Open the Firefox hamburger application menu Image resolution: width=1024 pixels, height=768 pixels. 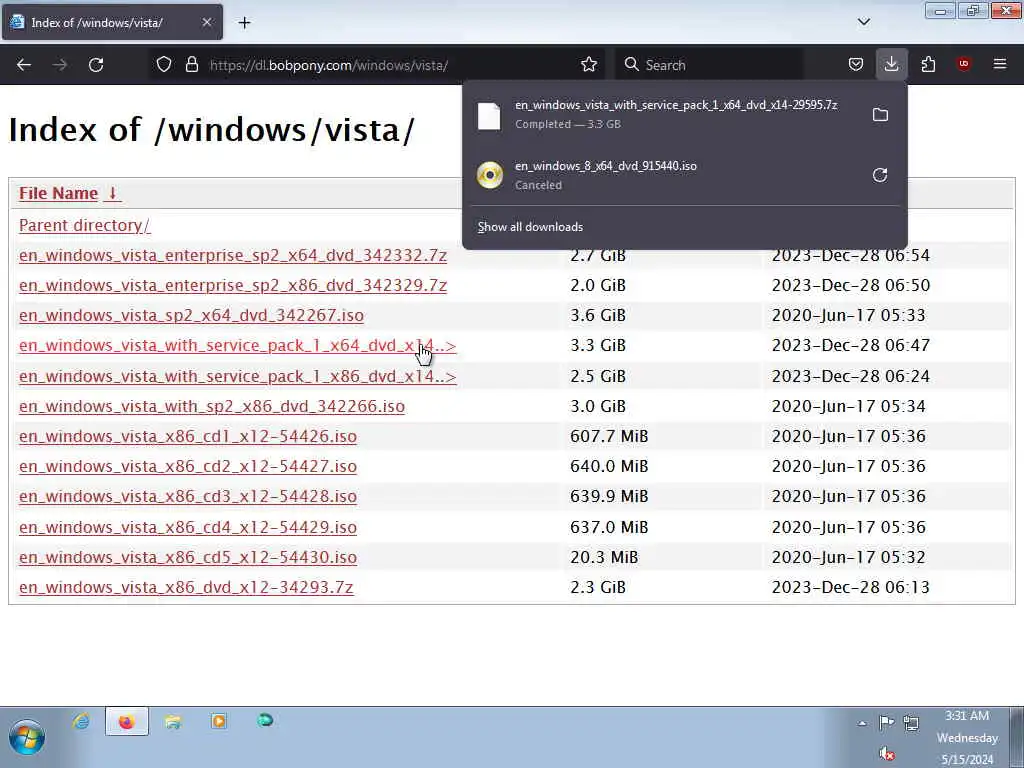tap(999, 64)
